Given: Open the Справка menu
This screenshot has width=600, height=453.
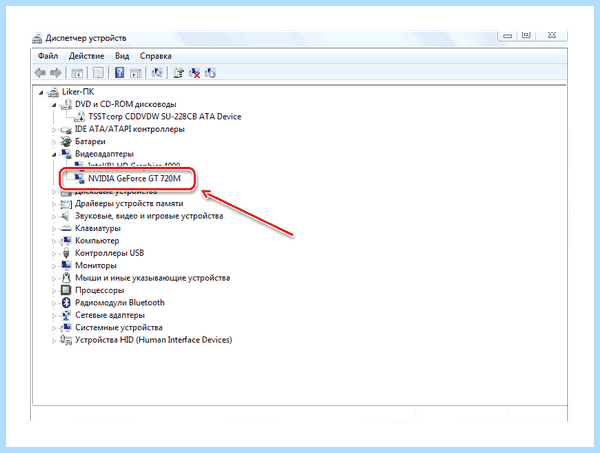Looking at the screenshot, I should tap(155, 56).
